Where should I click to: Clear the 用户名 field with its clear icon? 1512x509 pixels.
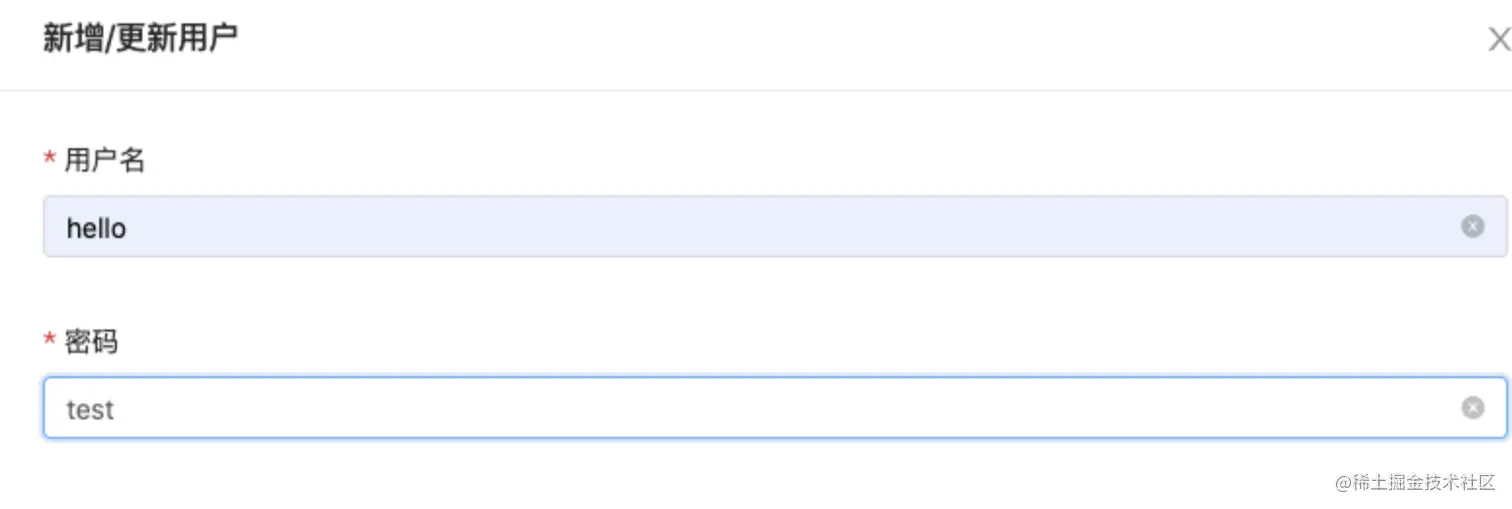(1472, 227)
